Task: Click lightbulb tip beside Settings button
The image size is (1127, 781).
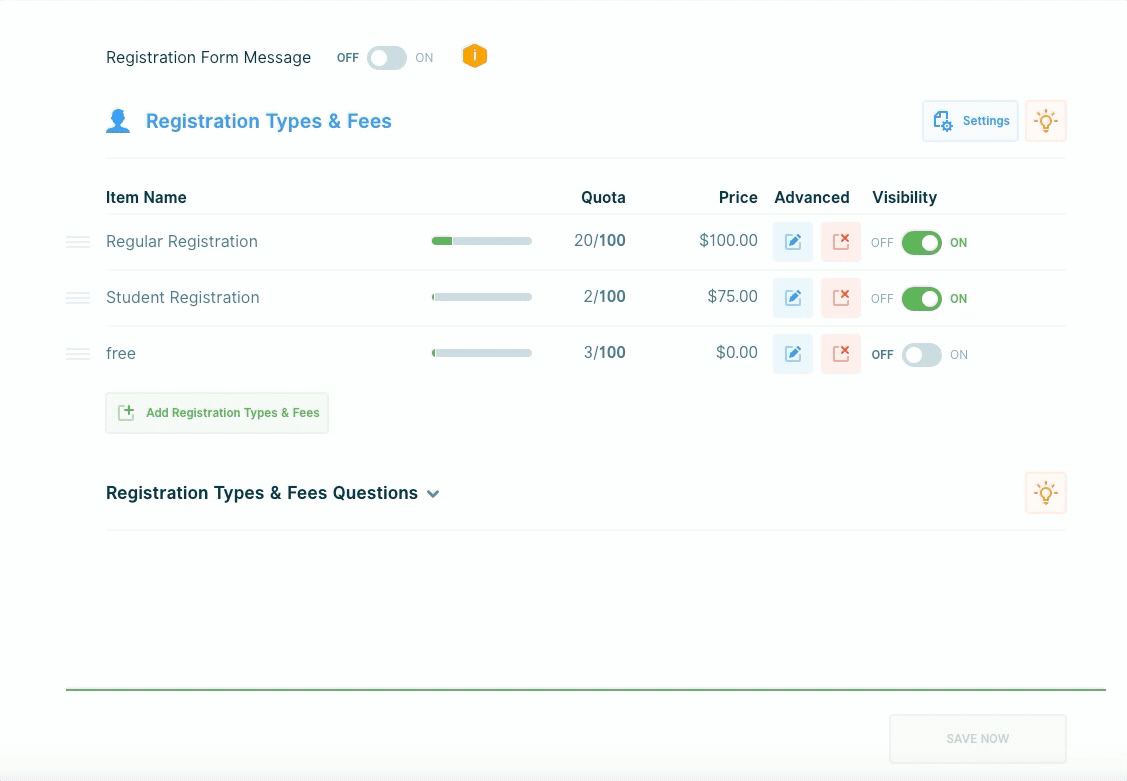Action: (x=1045, y=121)
